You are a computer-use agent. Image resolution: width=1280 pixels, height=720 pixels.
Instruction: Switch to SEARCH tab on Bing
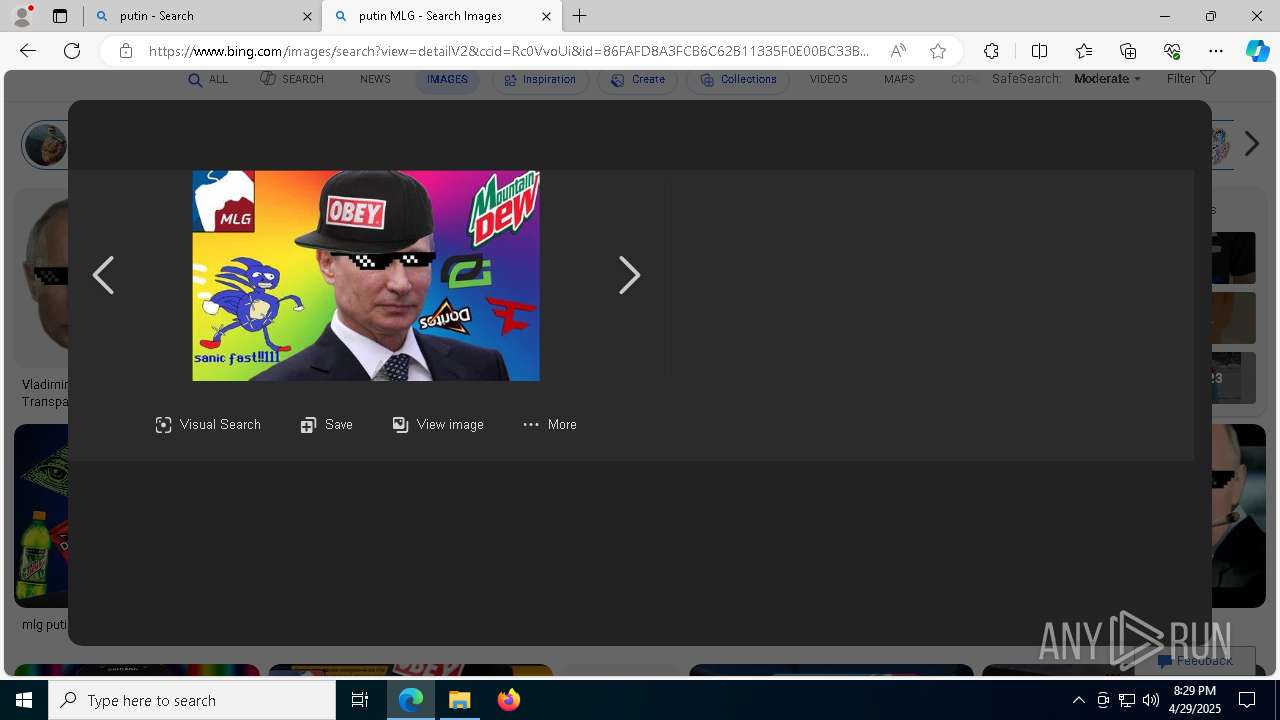coord(292,79)
